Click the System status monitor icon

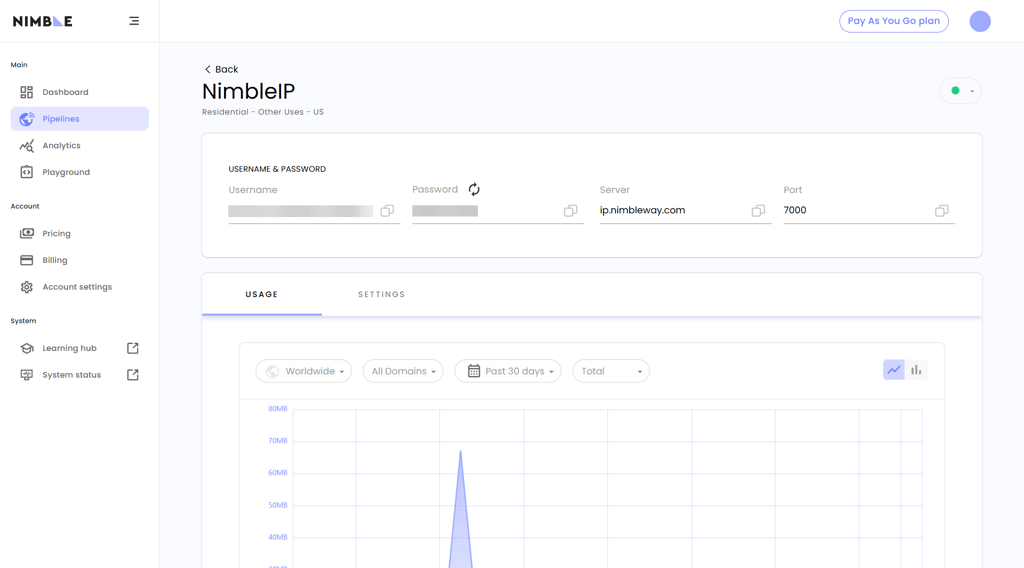coord(26,375)
